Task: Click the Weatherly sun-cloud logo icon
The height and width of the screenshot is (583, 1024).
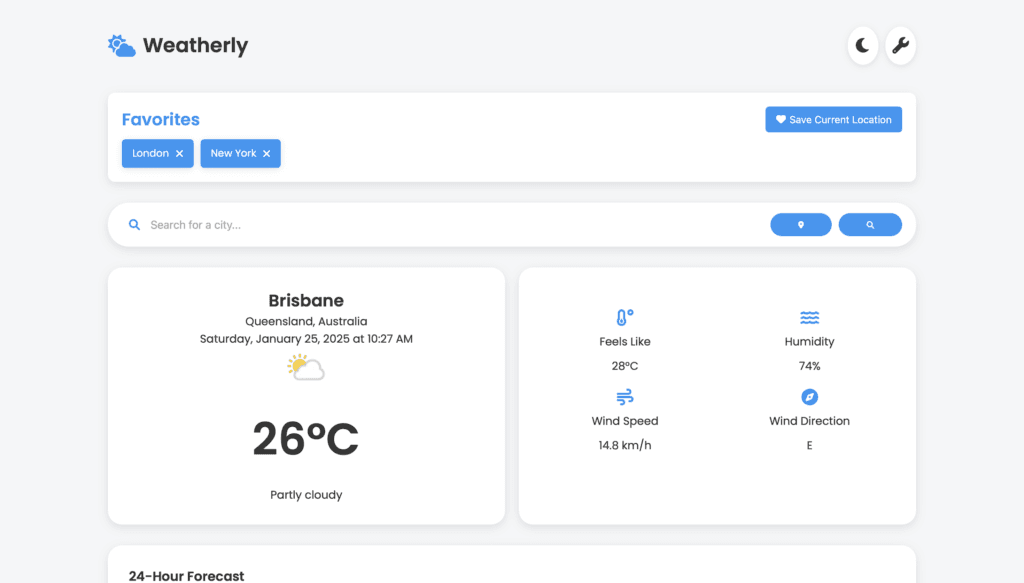Action: coord(122,46)
